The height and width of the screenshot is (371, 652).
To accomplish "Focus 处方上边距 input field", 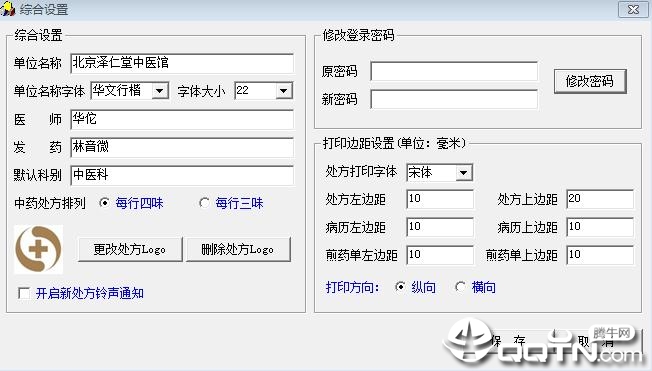I will click(x=600, y=199).
